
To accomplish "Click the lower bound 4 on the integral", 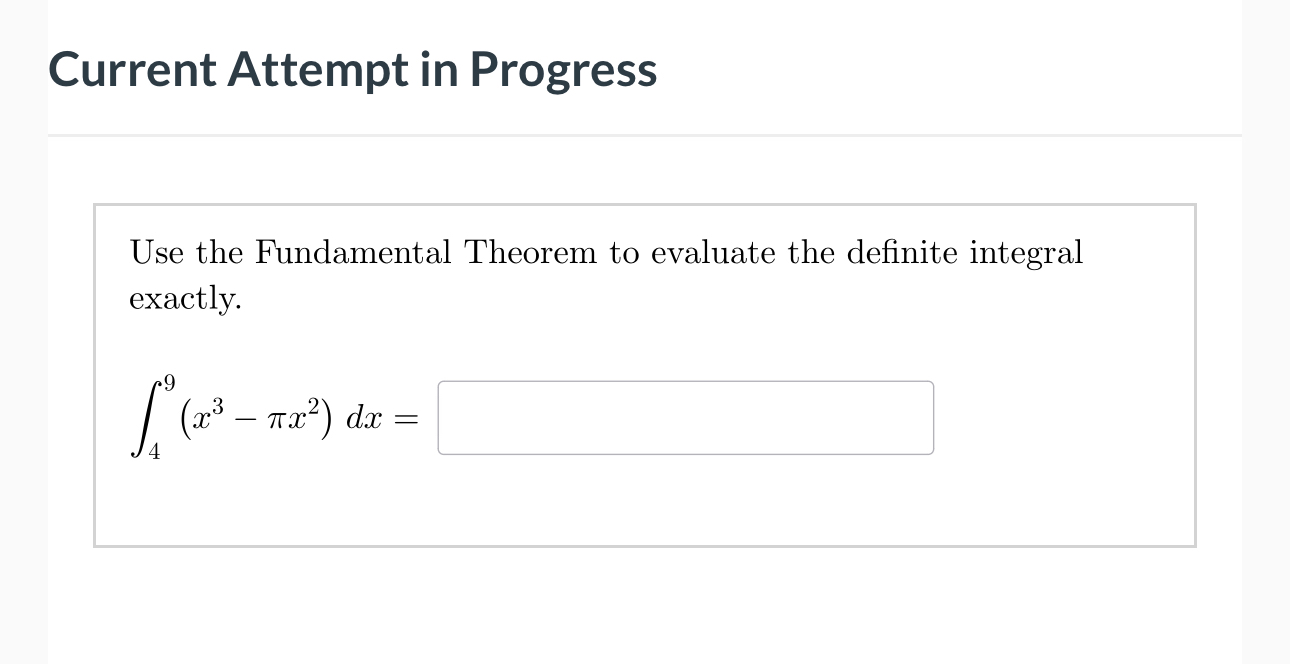I will point(156,450).
